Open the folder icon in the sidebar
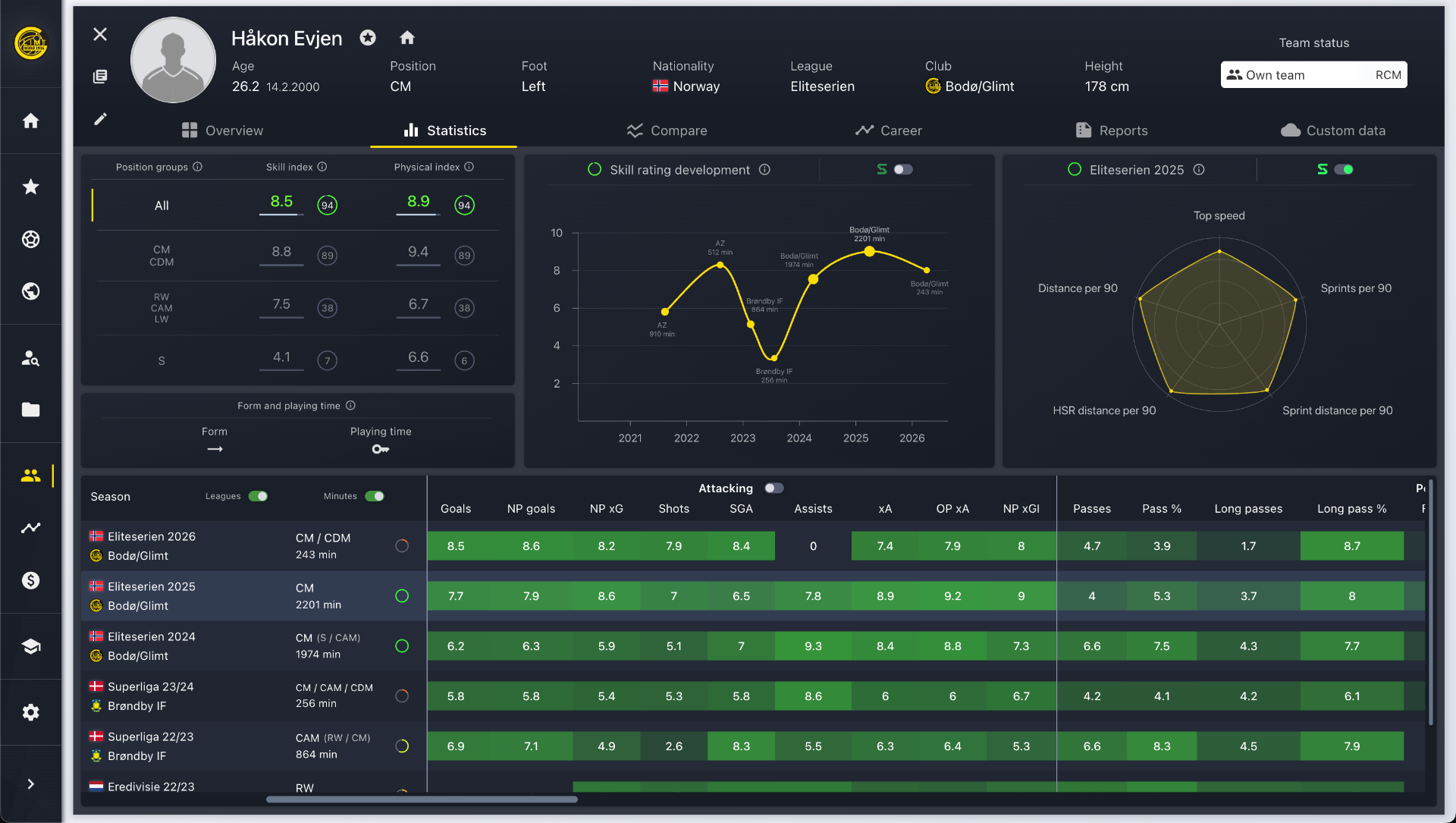The height and width of the screenshot is (823, 1456). pos(30,410)
